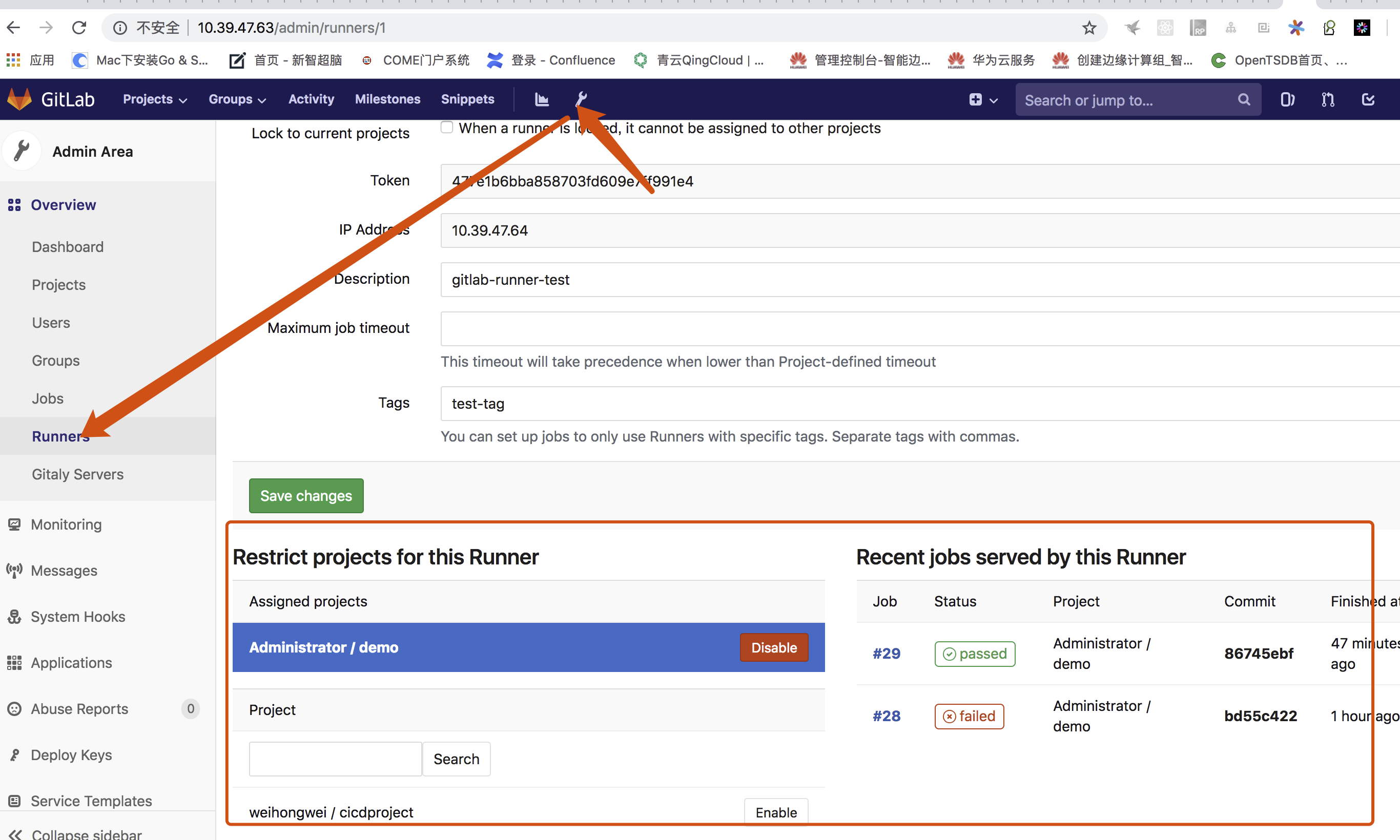Open the Activity menu item
The width and height of the screenshot is (1400, 840).
pyautogui.click(x=311, y=100)
